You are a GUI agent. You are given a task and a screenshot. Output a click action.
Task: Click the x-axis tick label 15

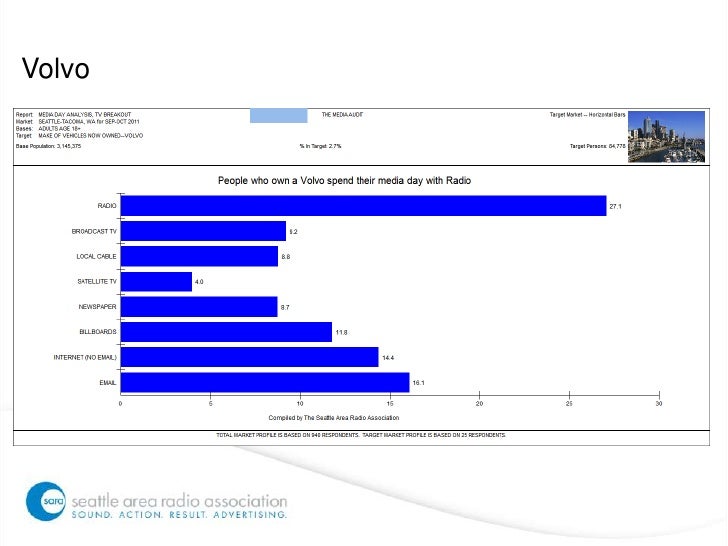click(x=390, y=404)
